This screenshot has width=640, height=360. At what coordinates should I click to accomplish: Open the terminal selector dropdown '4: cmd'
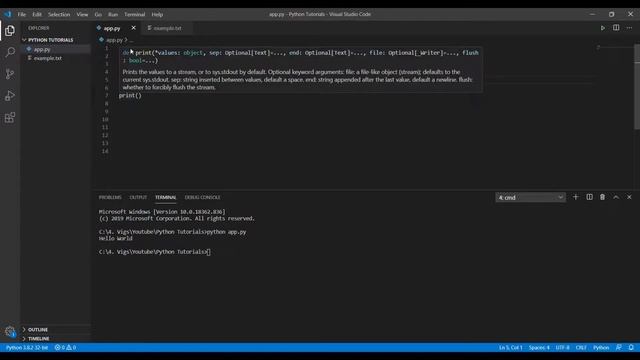pyautogui.click(x=530, y=198)
